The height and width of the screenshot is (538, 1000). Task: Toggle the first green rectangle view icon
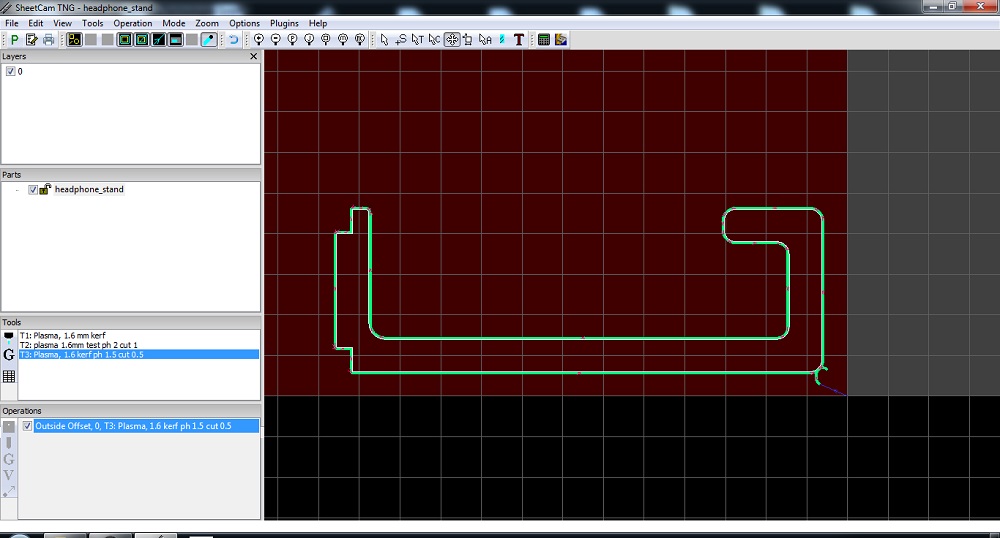[125, 40]
